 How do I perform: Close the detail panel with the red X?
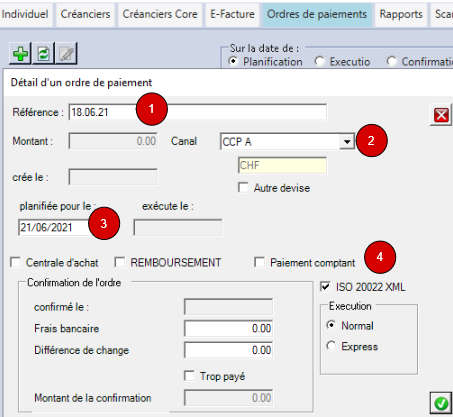[441, 115]
